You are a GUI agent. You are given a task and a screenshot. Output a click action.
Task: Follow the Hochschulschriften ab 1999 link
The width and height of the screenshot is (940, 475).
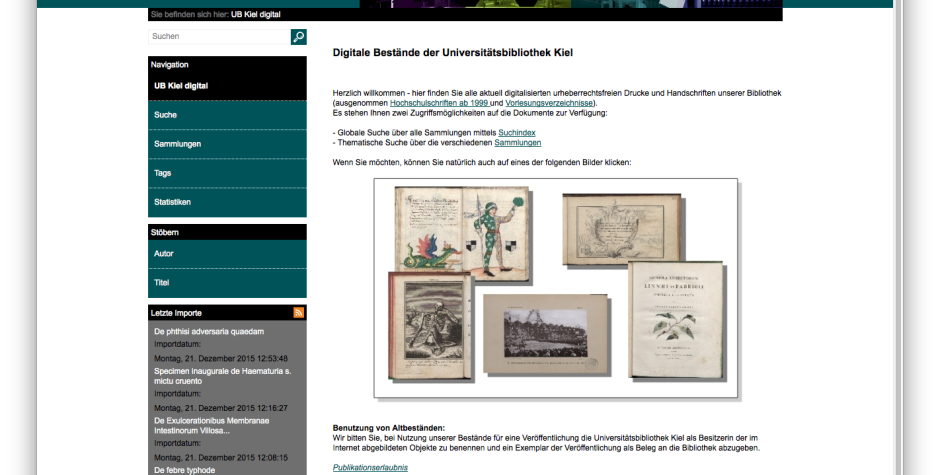point(439,103)
